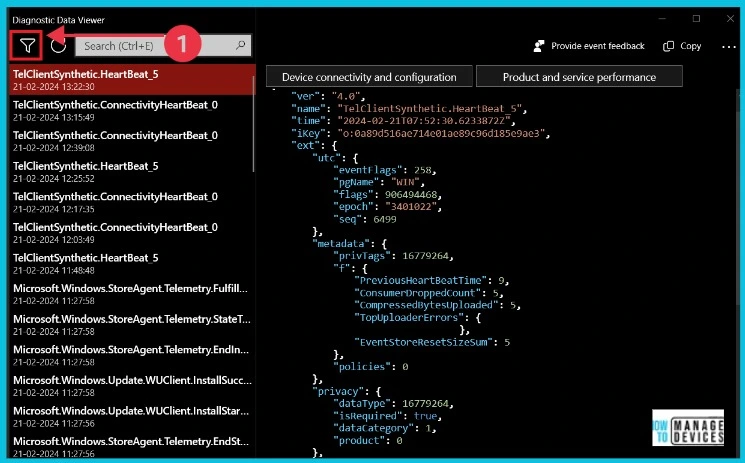Click the "seq": 6499 line
The width and height of the screenshot is (745, 463).
pos(364,219)
